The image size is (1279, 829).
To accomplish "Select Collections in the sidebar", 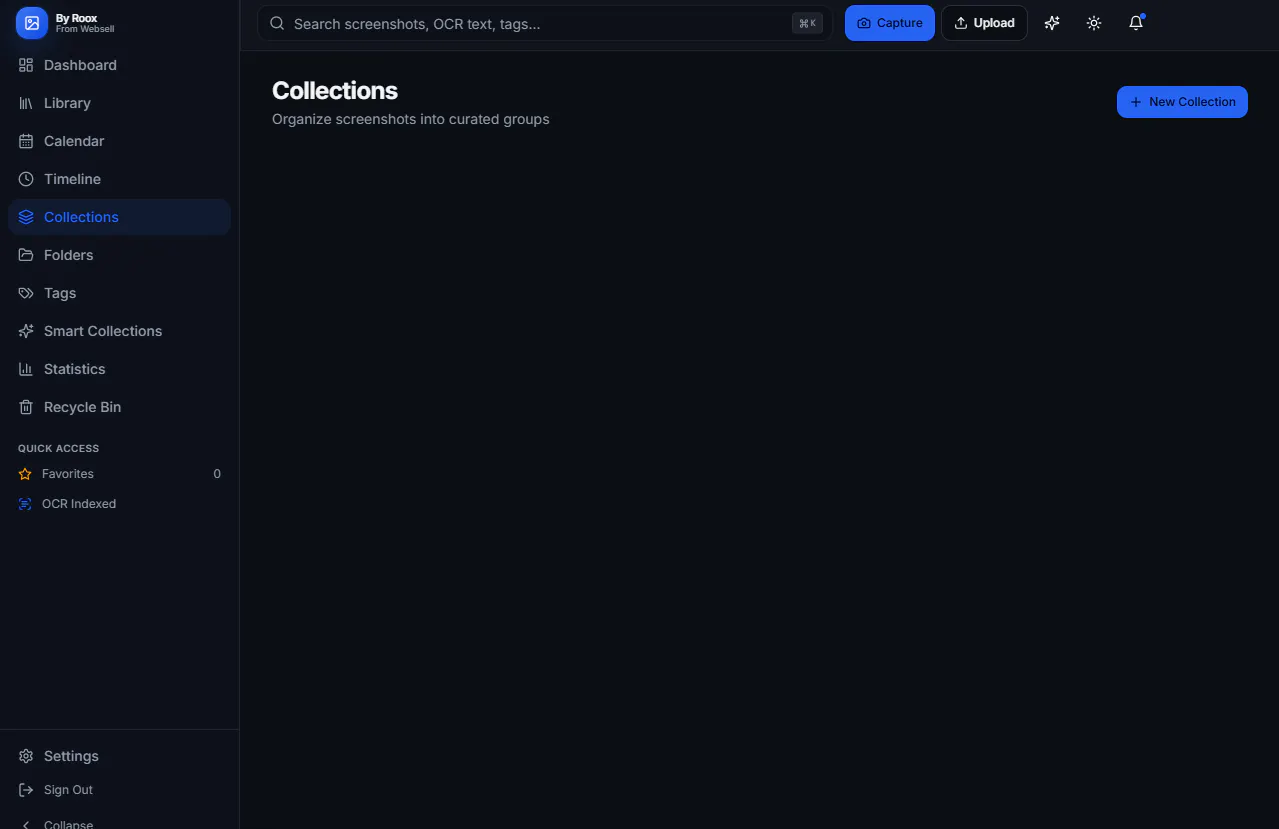I will 119,217.
